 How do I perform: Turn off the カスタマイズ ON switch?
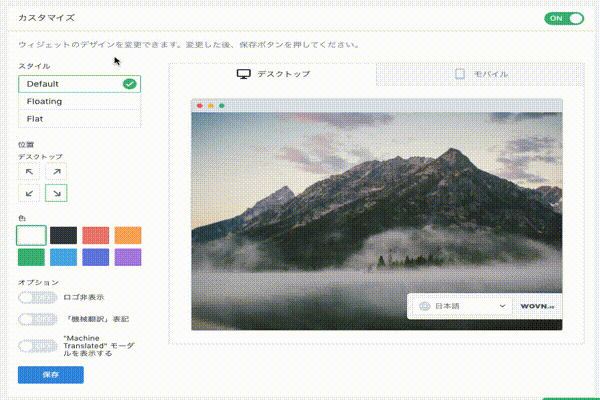[564, 18]
